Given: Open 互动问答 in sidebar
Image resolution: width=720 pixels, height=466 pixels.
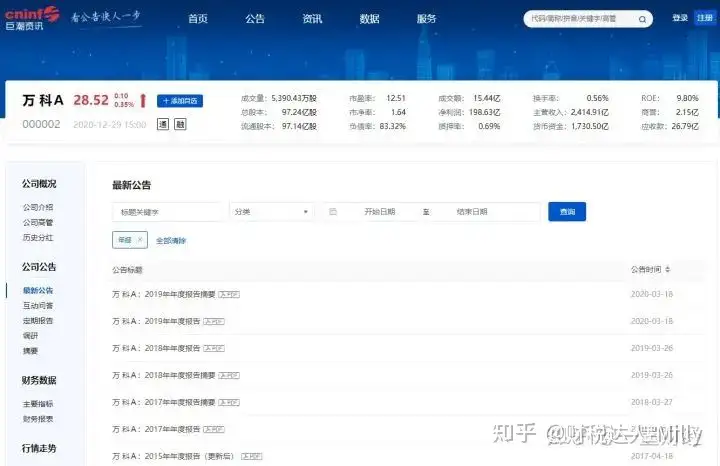Looking at the screenshot, I should click(38, 306).
